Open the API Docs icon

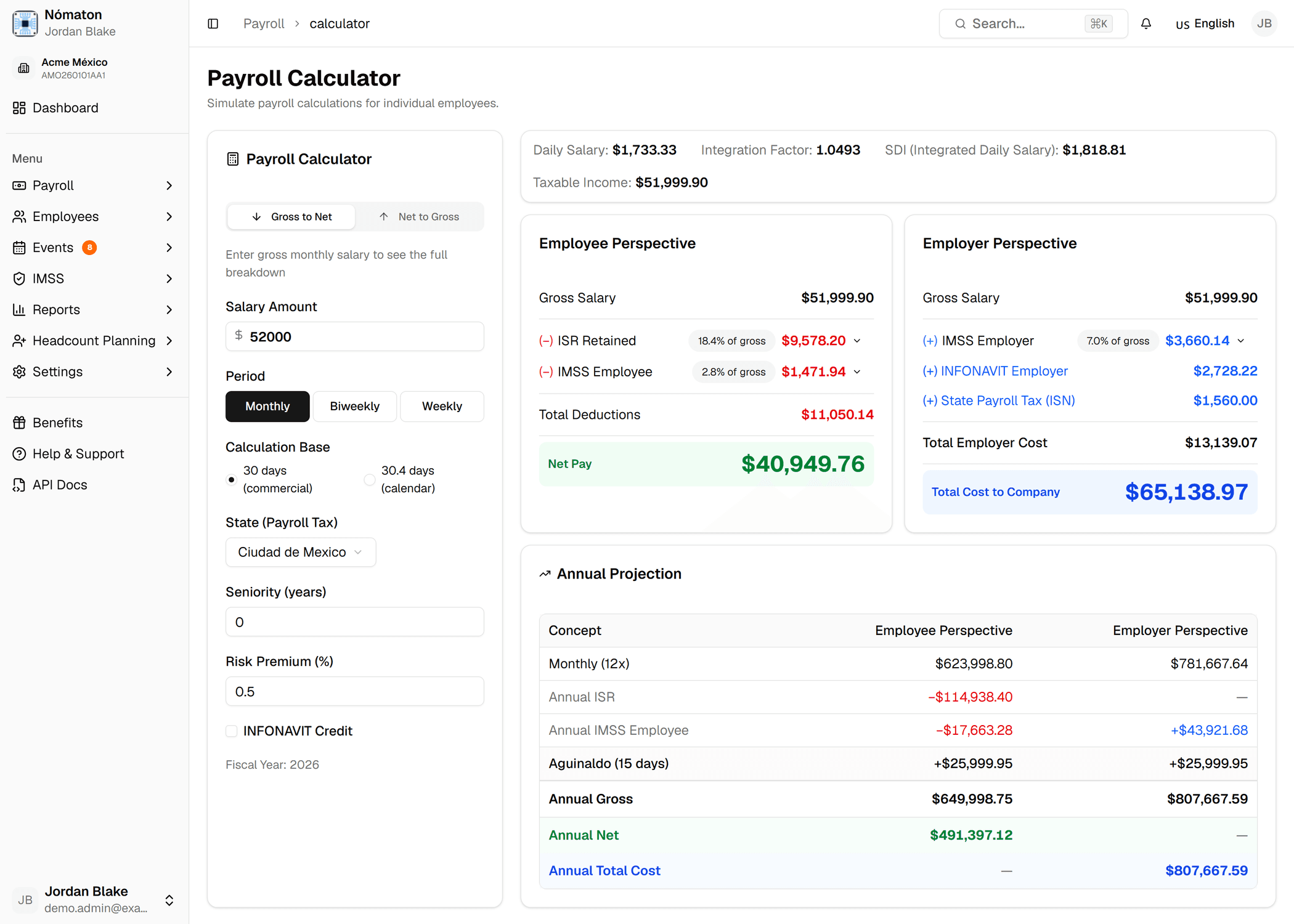[x=19, y=485]
